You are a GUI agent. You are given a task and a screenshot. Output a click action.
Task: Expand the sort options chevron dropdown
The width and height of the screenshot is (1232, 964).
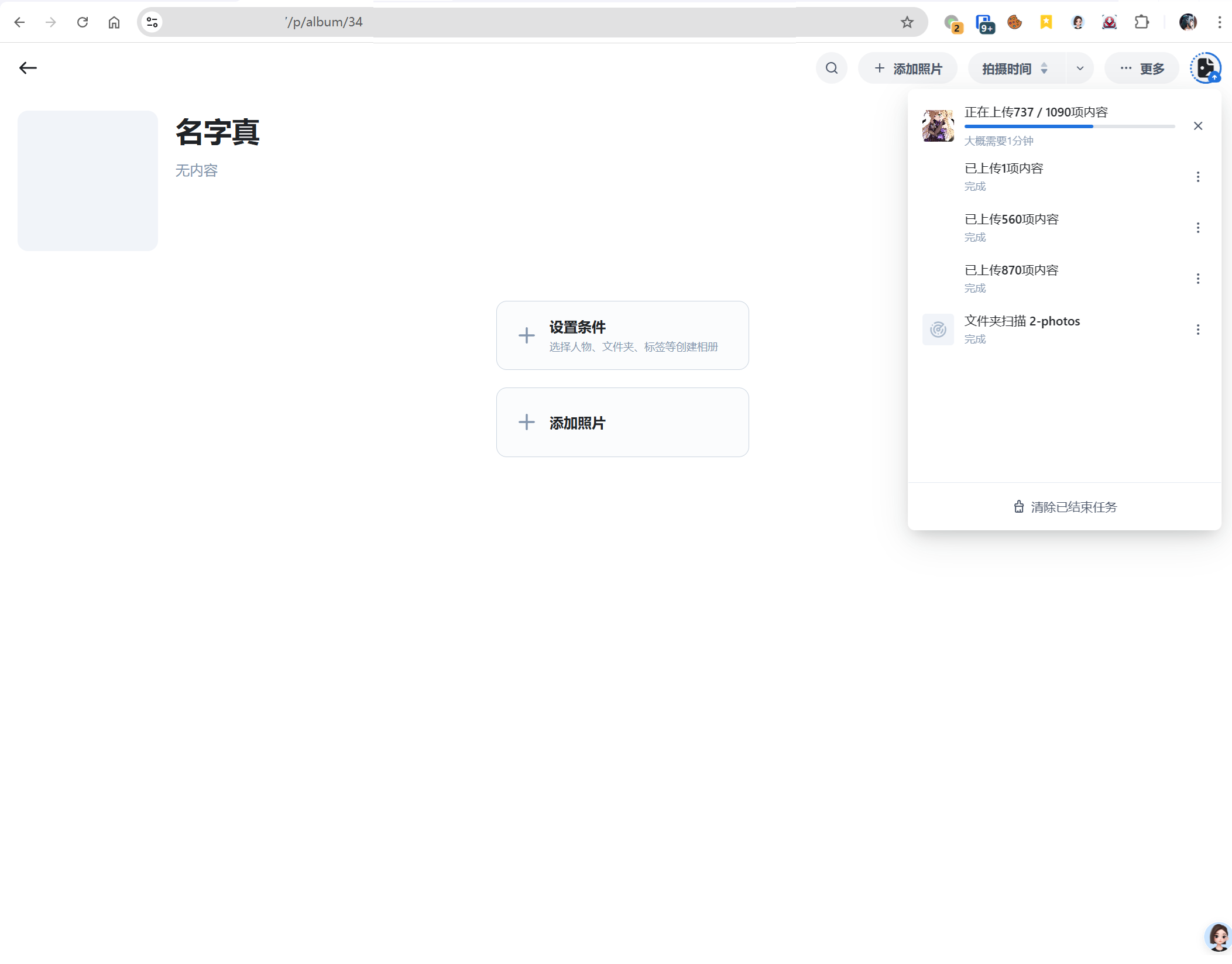point(1079,68)
